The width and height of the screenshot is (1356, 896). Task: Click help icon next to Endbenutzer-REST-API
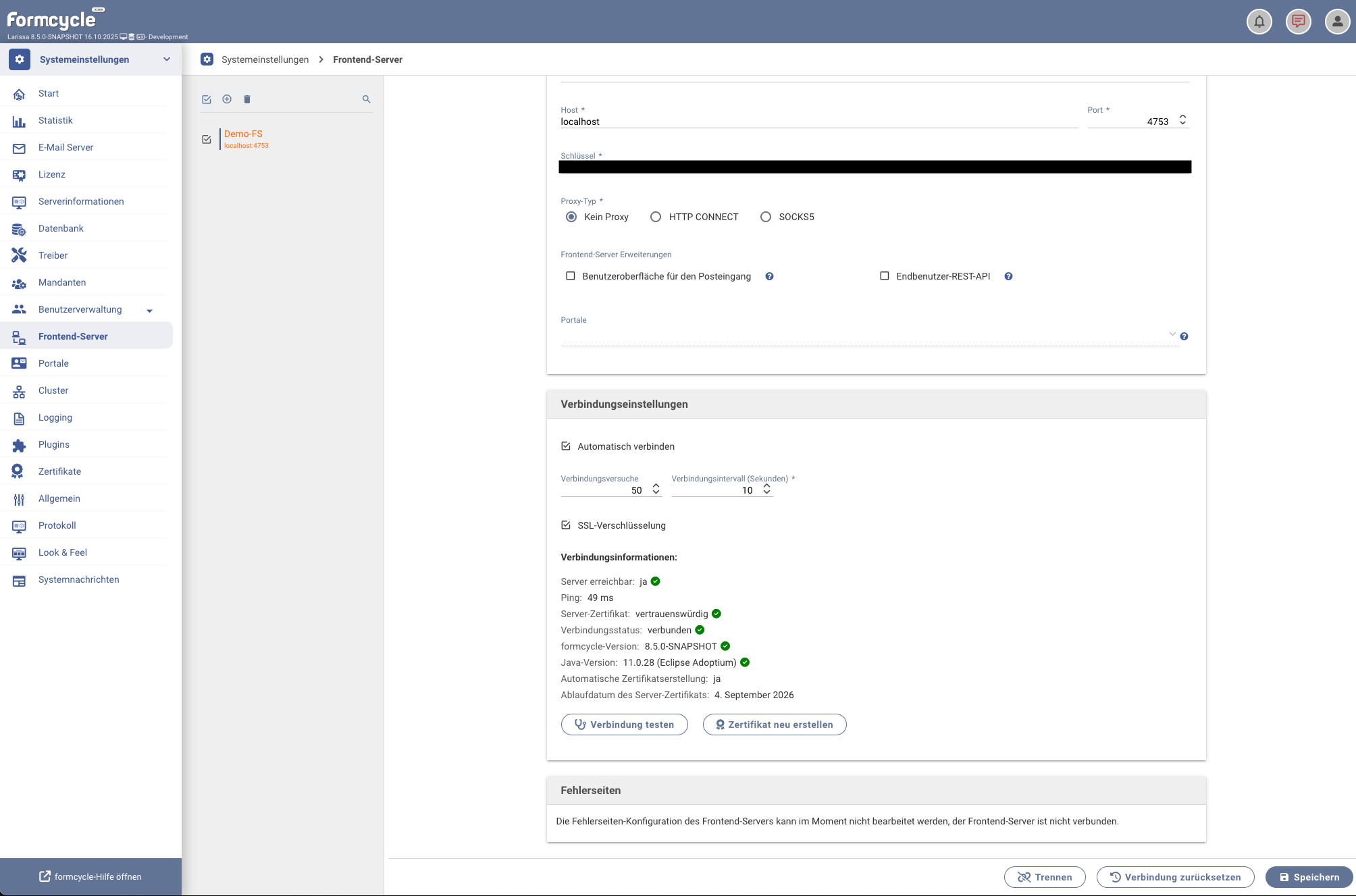[1008, 276]
